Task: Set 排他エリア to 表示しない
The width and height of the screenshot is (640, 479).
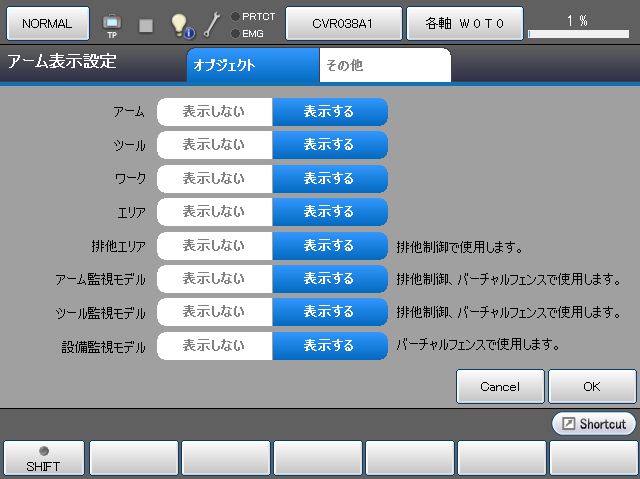Action: pyautogui.click(x=214, y=246)
